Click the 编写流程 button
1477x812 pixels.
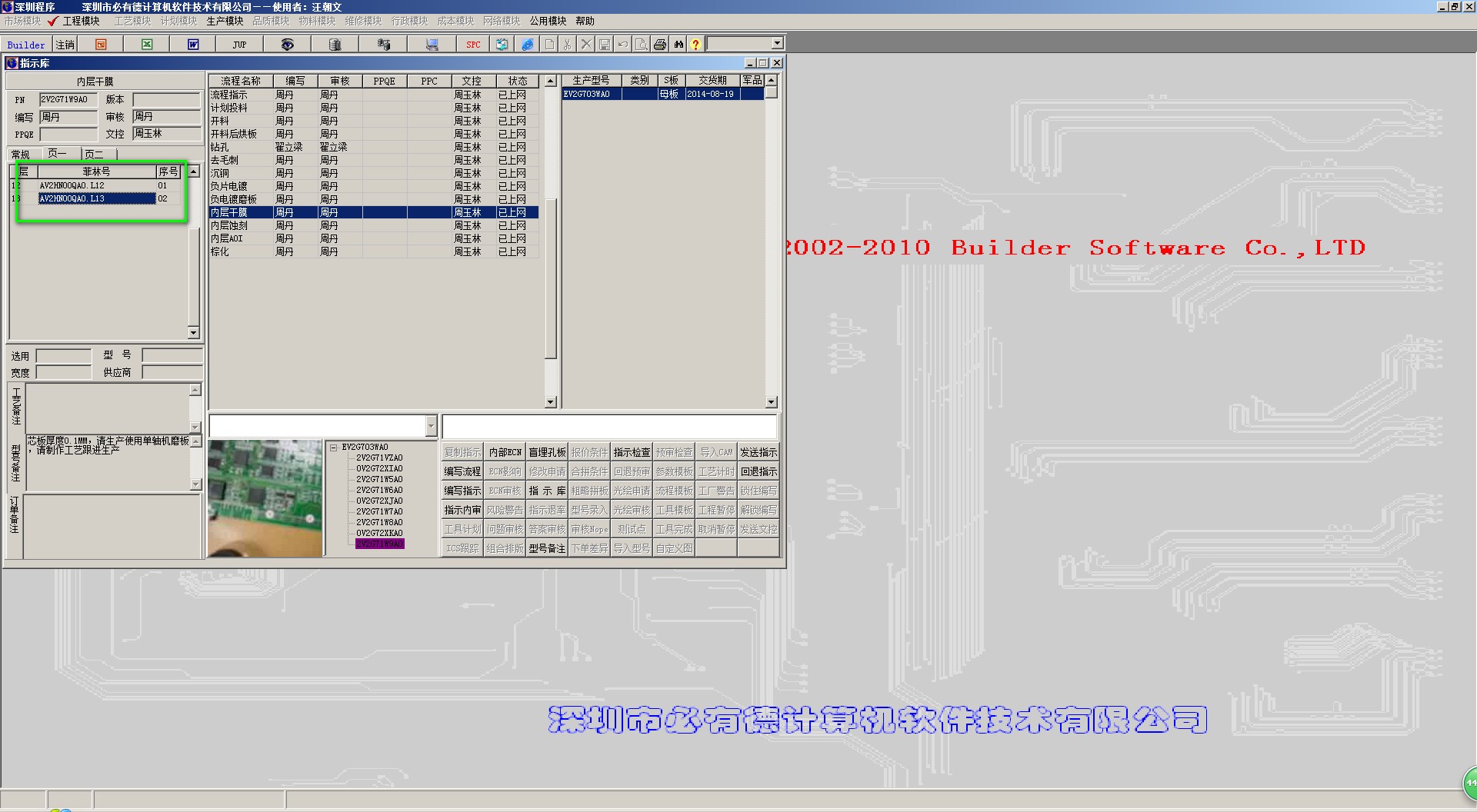(x=462, y=471)
